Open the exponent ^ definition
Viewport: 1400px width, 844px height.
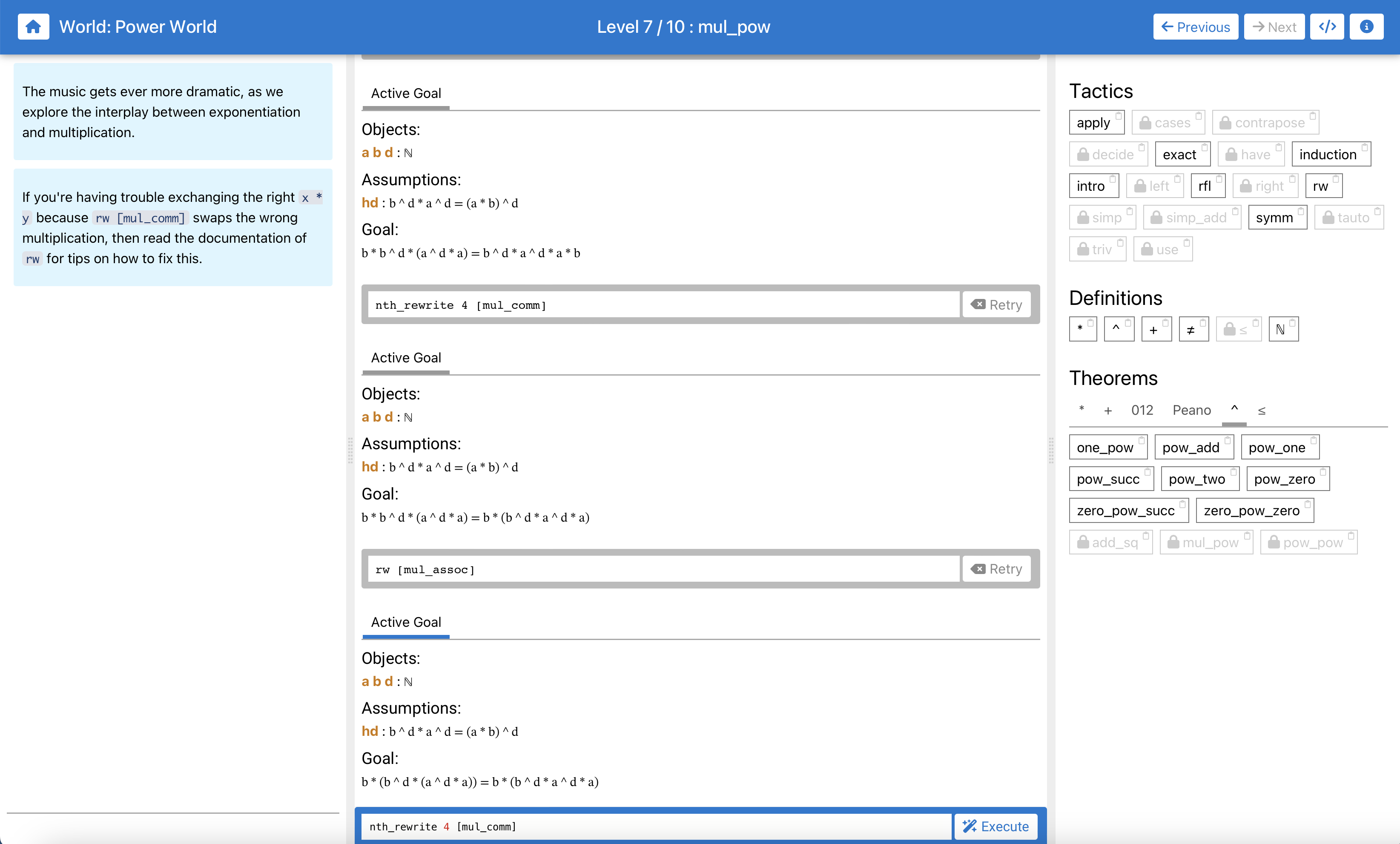pyautogui.click(x=1119, y=329)
